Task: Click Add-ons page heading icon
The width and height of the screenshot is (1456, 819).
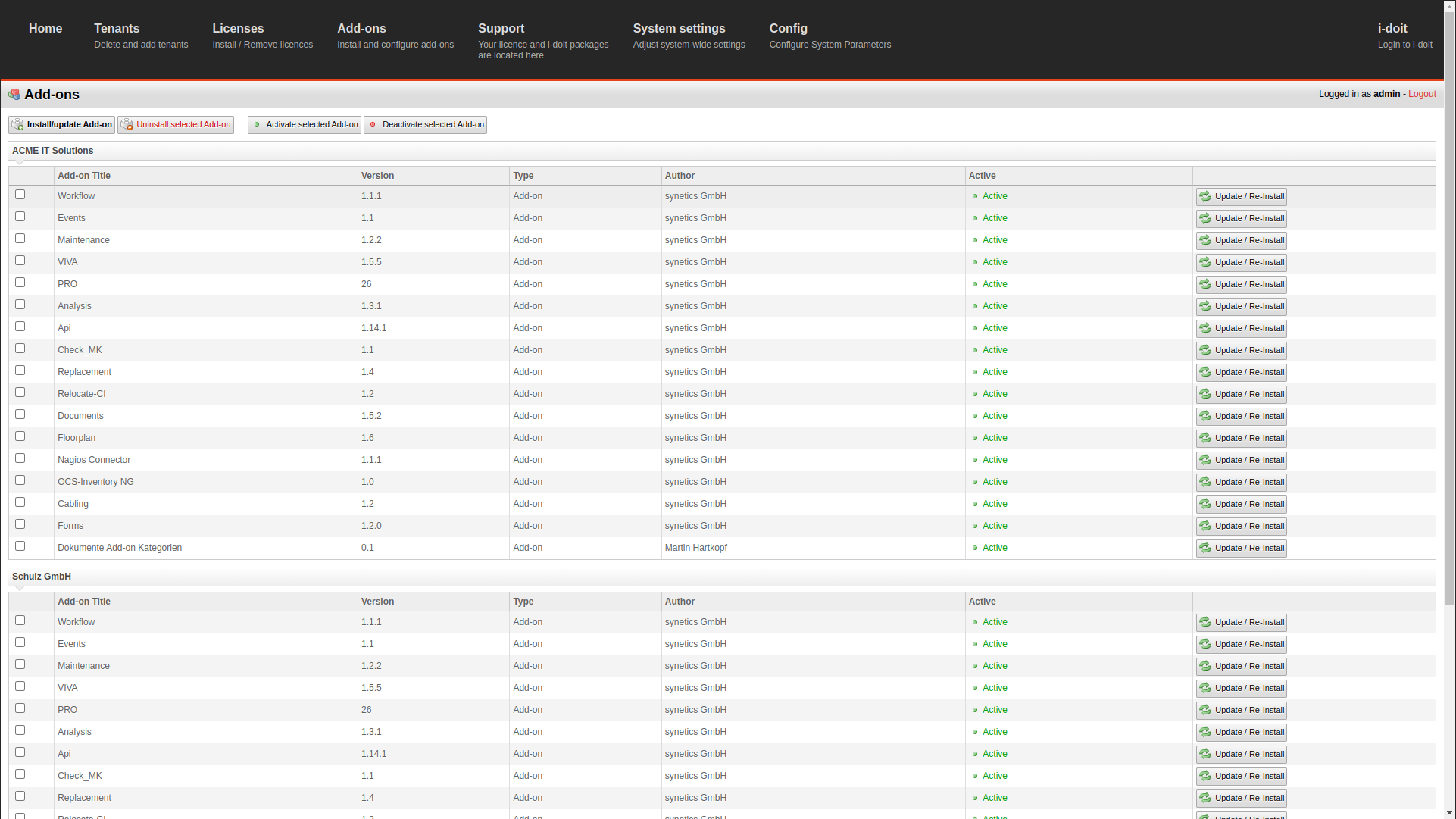Action: click(14, 95)
